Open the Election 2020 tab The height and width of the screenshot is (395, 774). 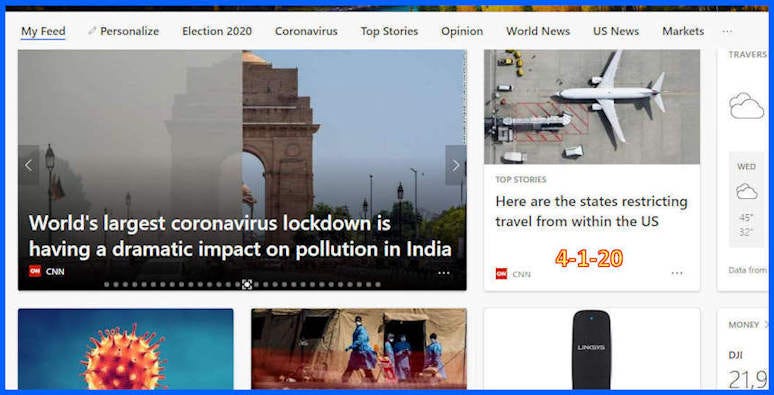point(217,31)
